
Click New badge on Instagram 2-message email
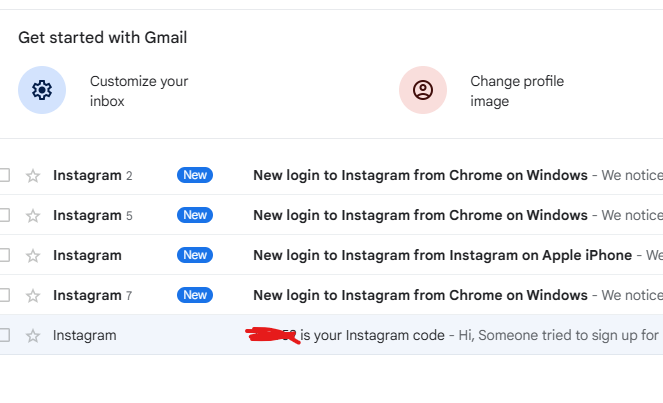[x=195, y=175]
